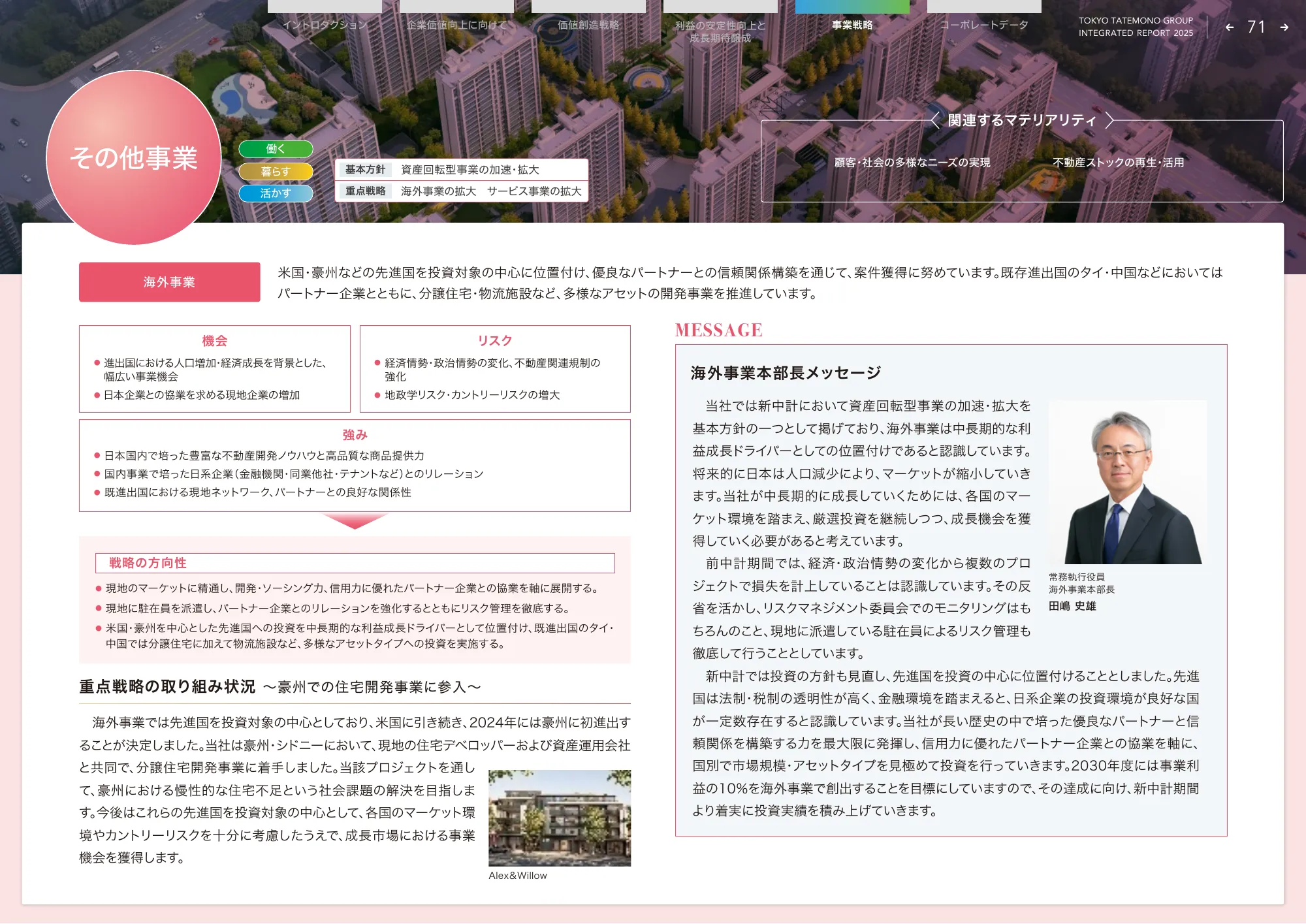
Task: Open the 価値創造戦略 tab
Action: [588, 25]
